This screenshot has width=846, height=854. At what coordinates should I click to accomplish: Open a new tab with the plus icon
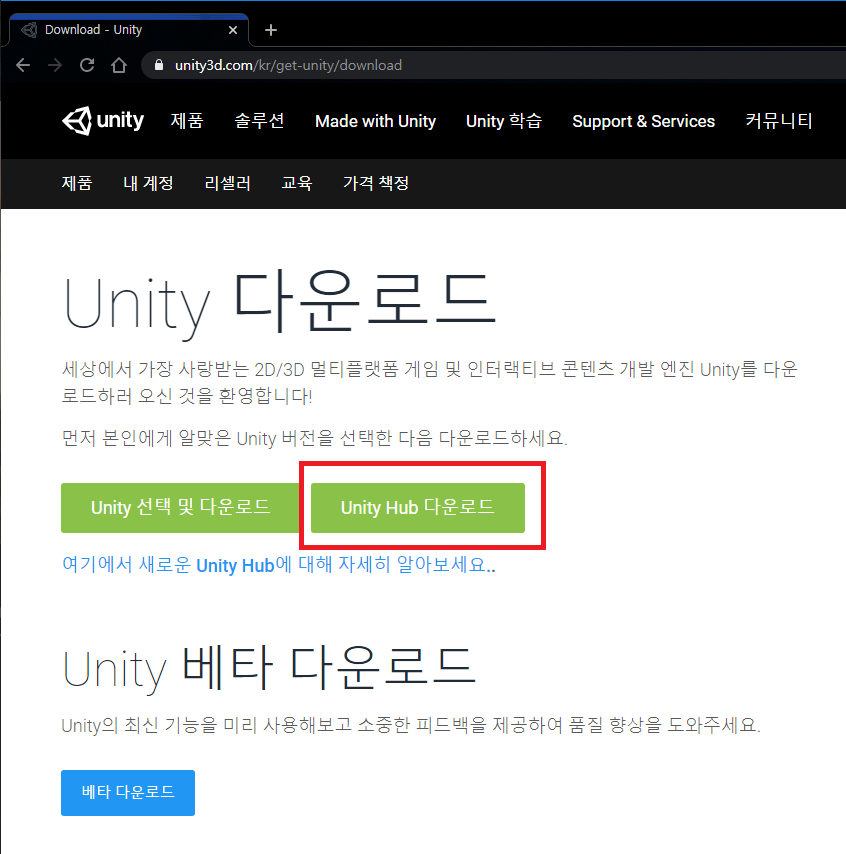coord(271,30)
